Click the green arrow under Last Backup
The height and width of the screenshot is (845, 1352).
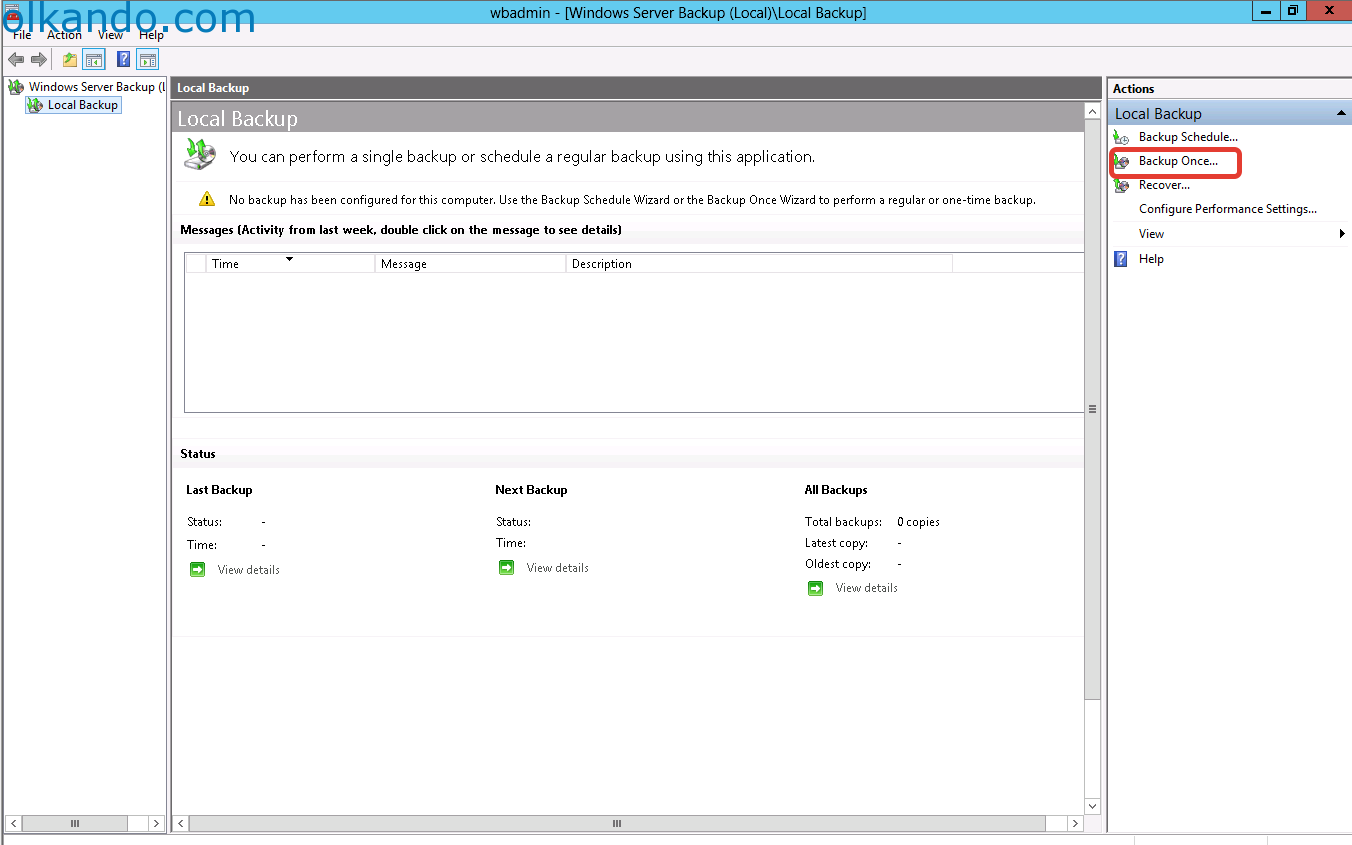(x=197, y=570)
